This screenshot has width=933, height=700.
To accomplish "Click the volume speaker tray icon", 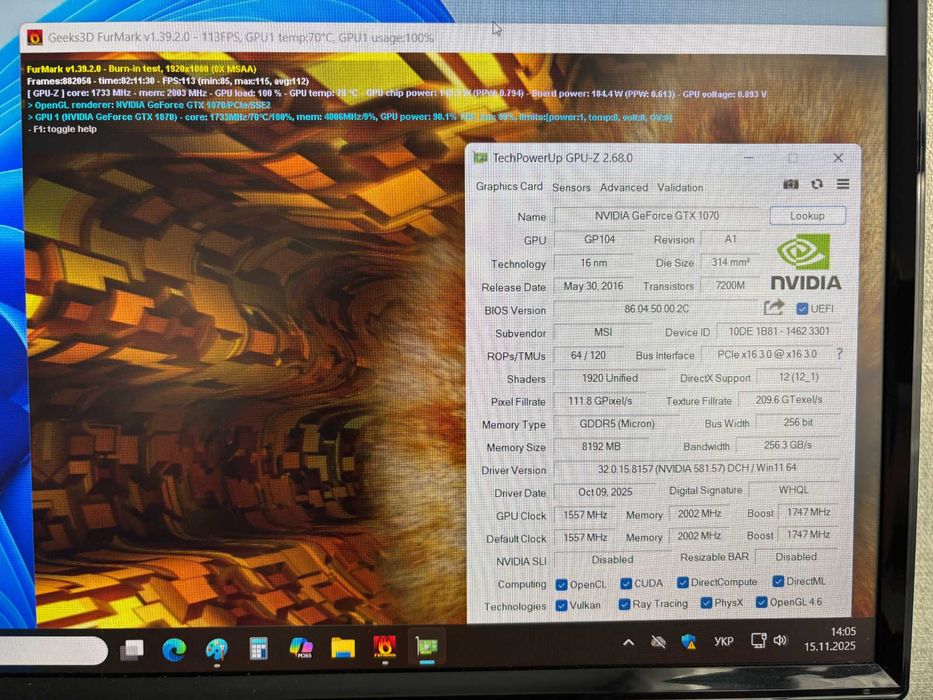I will pos(780,640).
